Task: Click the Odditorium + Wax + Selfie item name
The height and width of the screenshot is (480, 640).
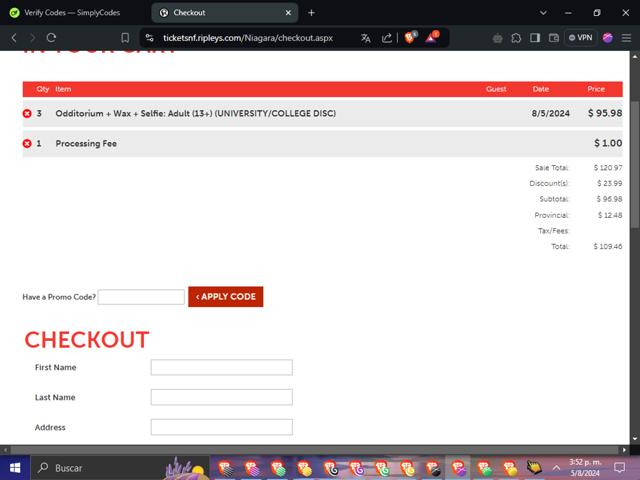Action: point(196,113)
